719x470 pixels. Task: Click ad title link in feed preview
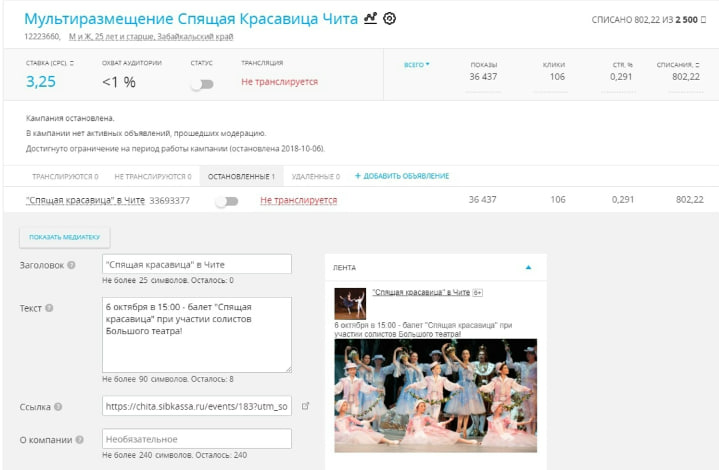click(421, 292)
